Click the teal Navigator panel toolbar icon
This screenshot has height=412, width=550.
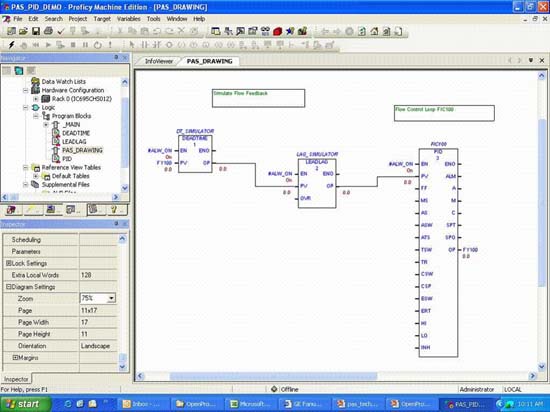point(19,71)
